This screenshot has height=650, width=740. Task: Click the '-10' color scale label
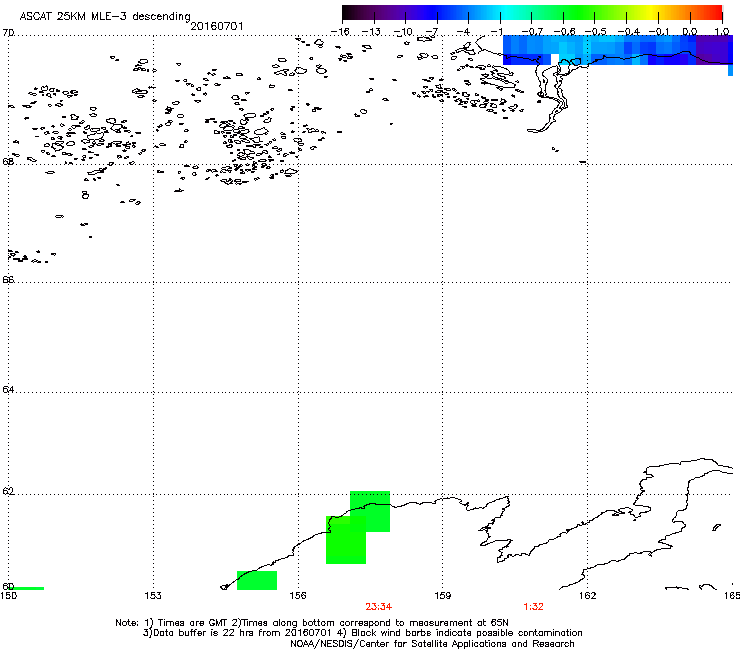click(x=403, y=32)
